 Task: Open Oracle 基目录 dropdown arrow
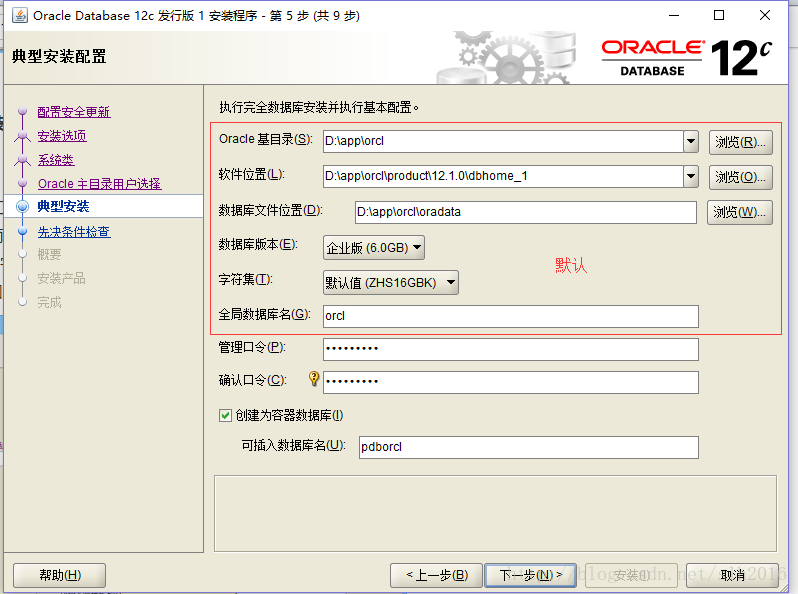(691, 142)
